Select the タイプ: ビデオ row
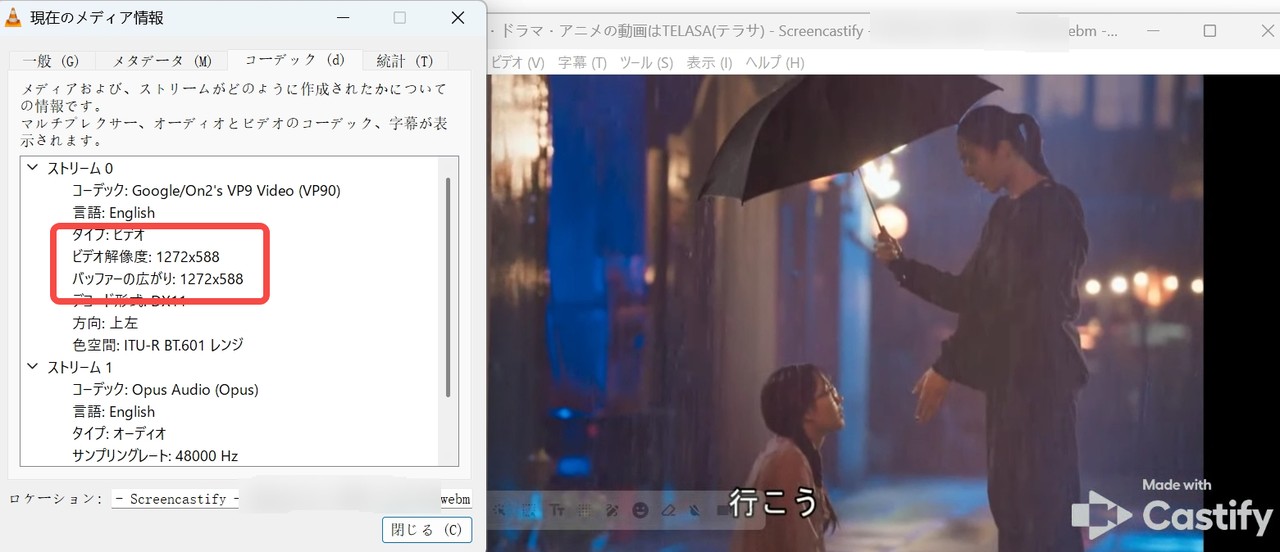This screenshot has height=552, width=1280. tap(108, 234)
